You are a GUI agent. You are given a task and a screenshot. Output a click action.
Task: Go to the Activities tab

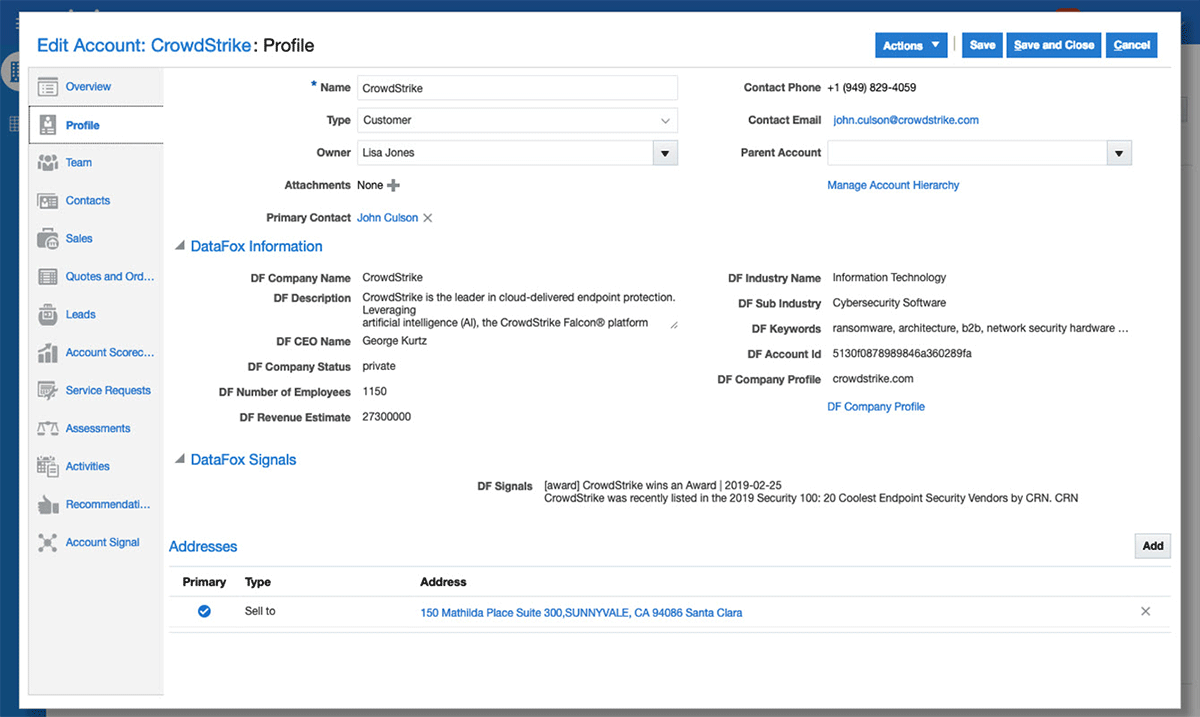click(x=88, y=467)
